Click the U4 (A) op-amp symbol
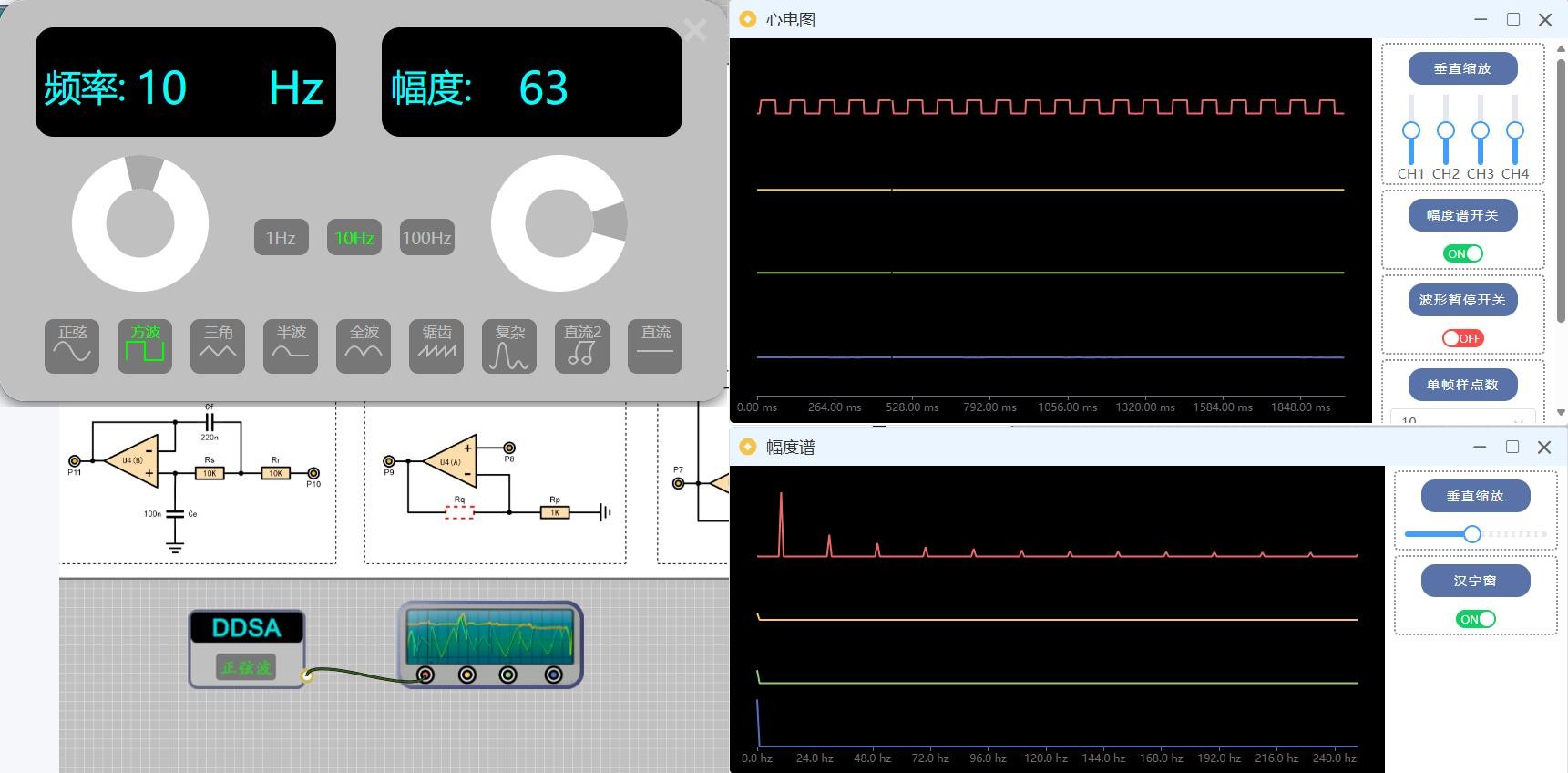The image size is (1568, 773). point(449,462)
